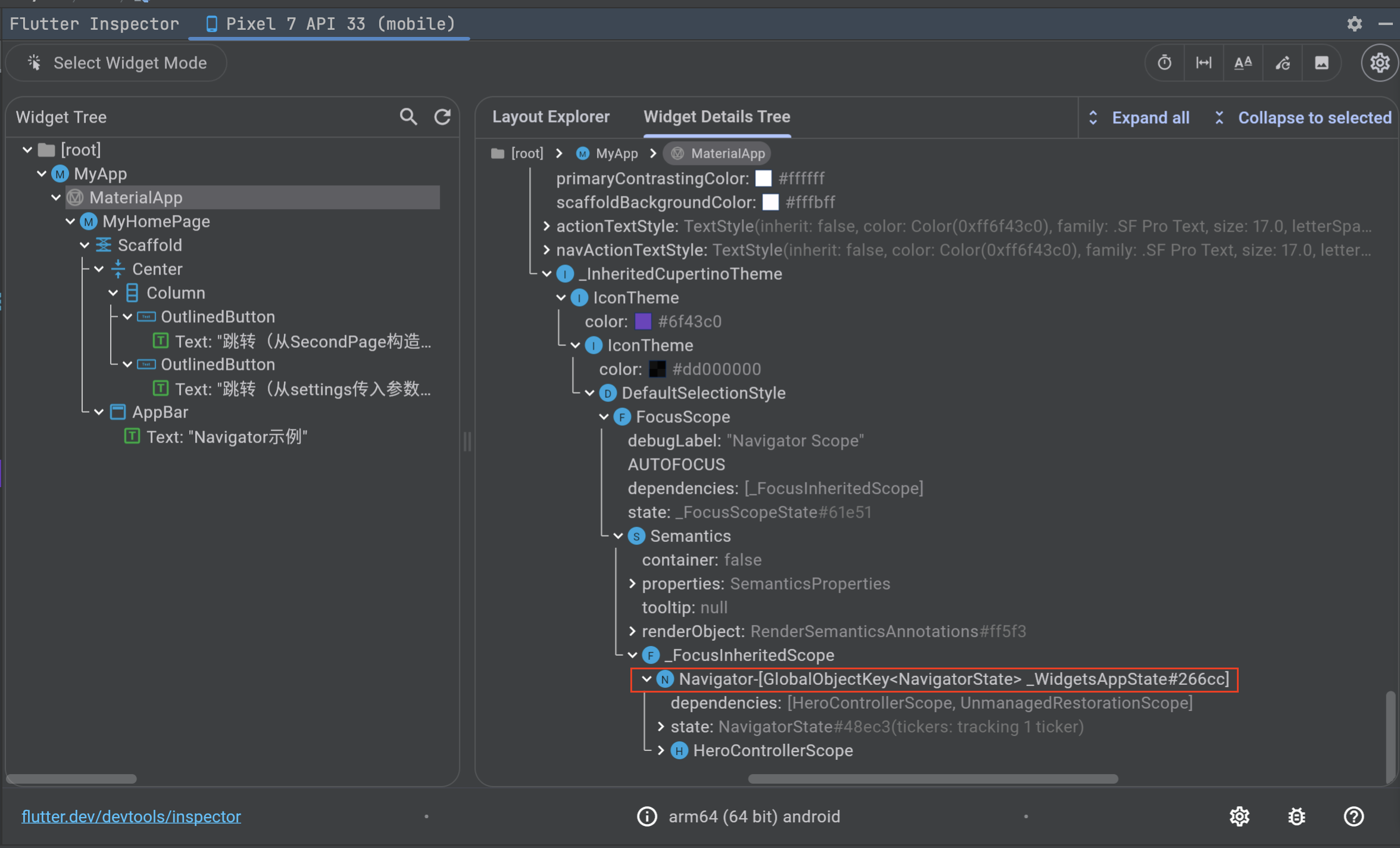Select the Text "跳转（从settings传入参数" node
Image resolution: width=1400 pixels, height=848 pixels.
(292, 389)
